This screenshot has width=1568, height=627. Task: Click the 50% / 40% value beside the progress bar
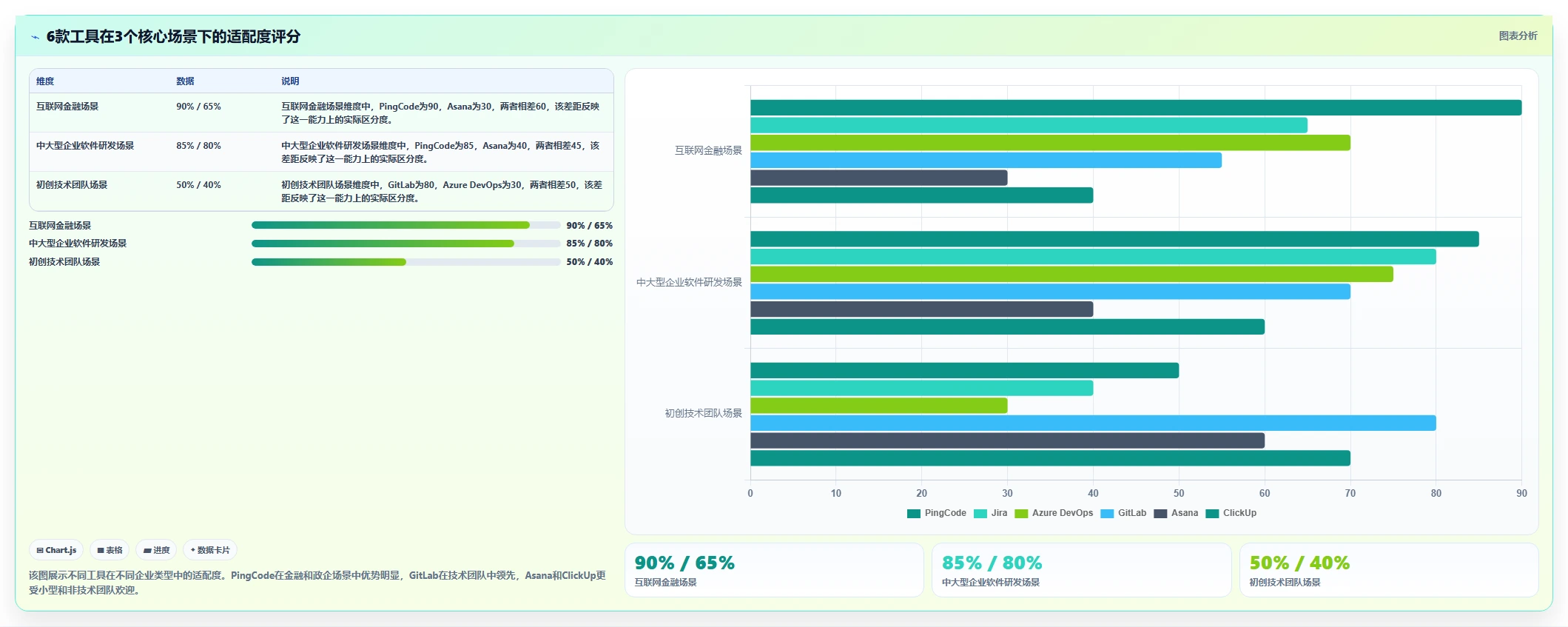[590, 262]
